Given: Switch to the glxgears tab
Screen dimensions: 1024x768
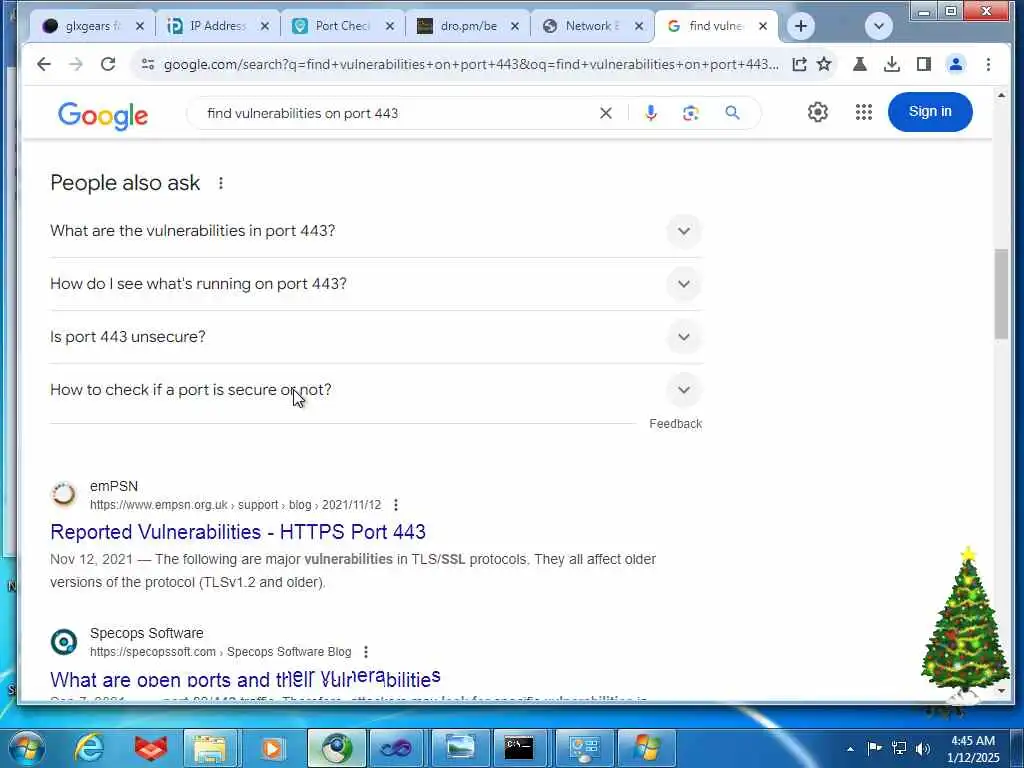Looking at the screenshot, I should click(x=92, y=26).
